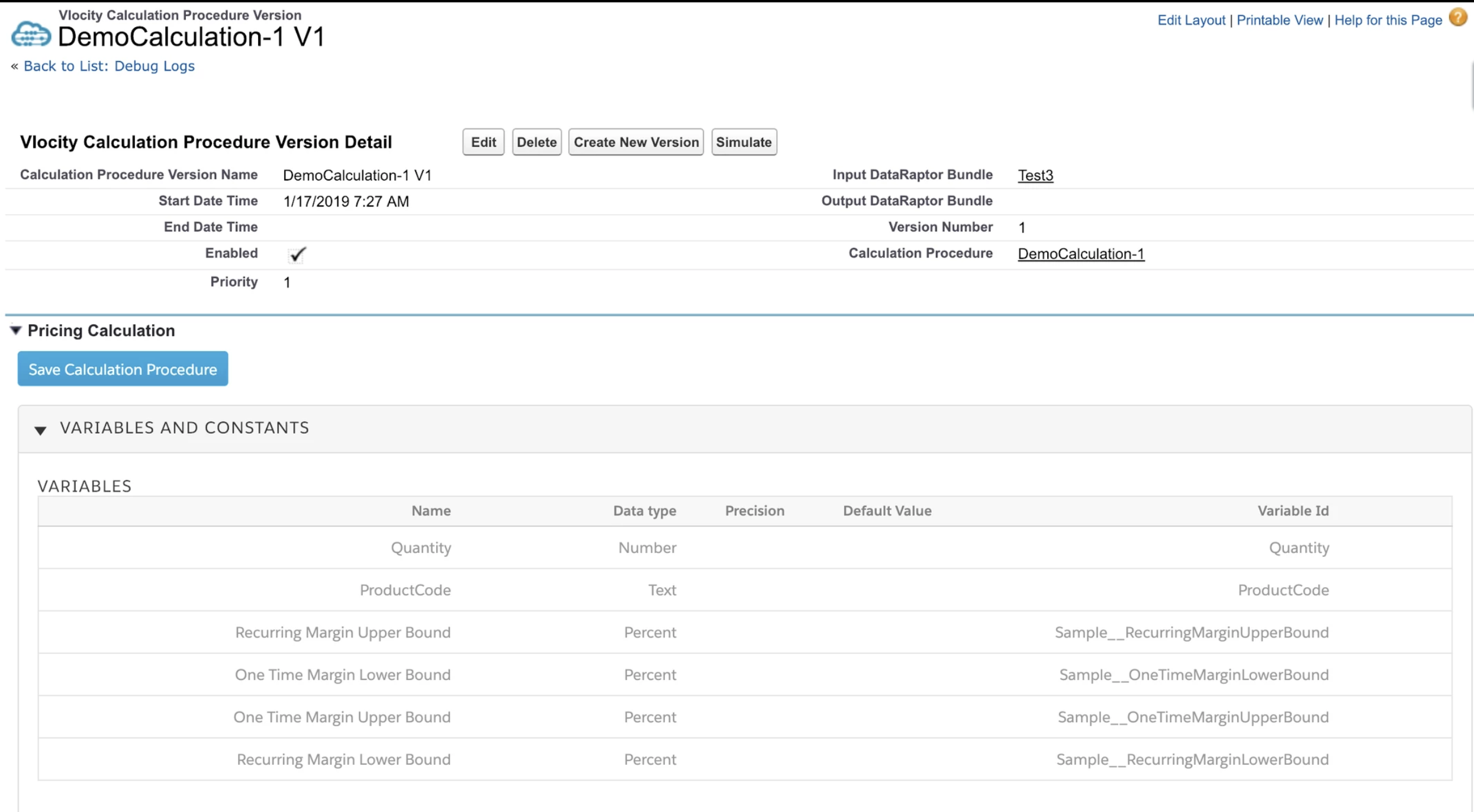This screenshot has width=1474, height=812.
Task: Click the Variable Id column header
Action: tap(1293, 511)
